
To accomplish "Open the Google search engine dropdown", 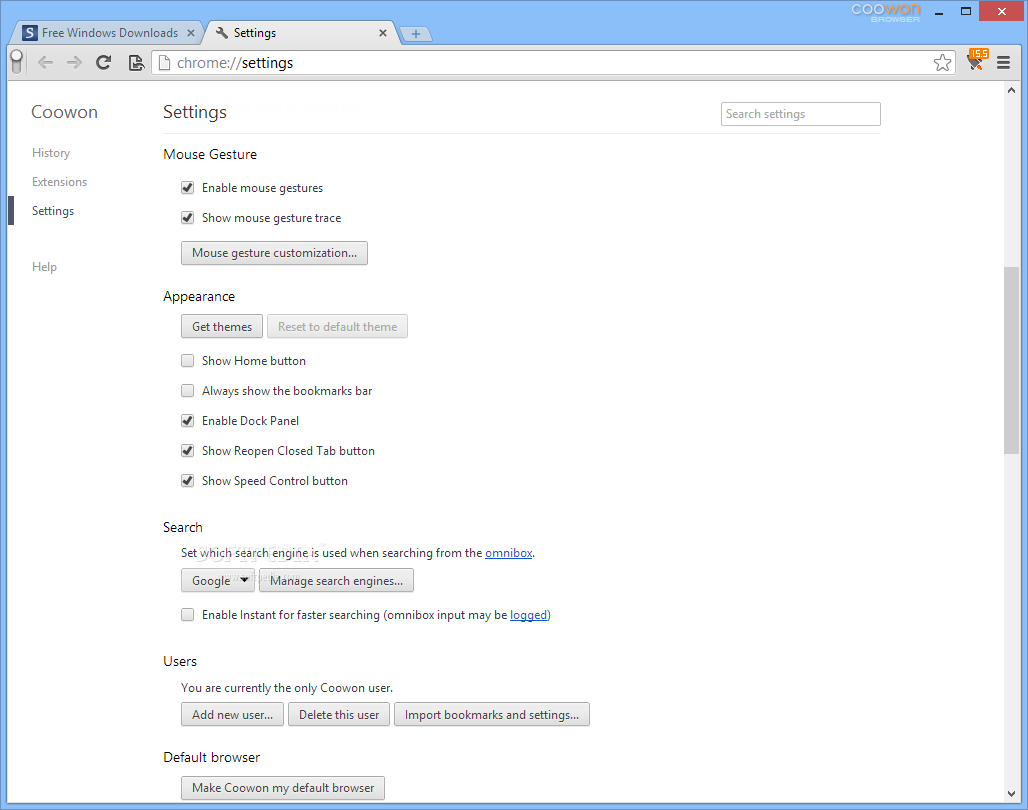I will click(218, 580).
